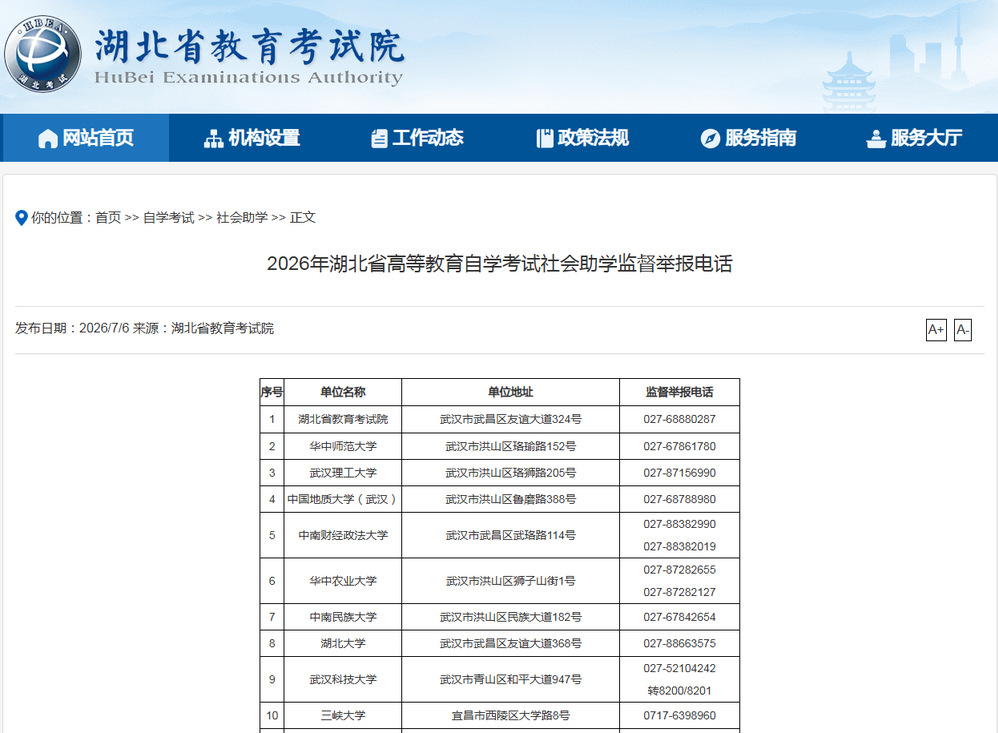Open the 服务指南 menu item
Viewport: 998px width, 733px height.
click(x=748, y=138)
